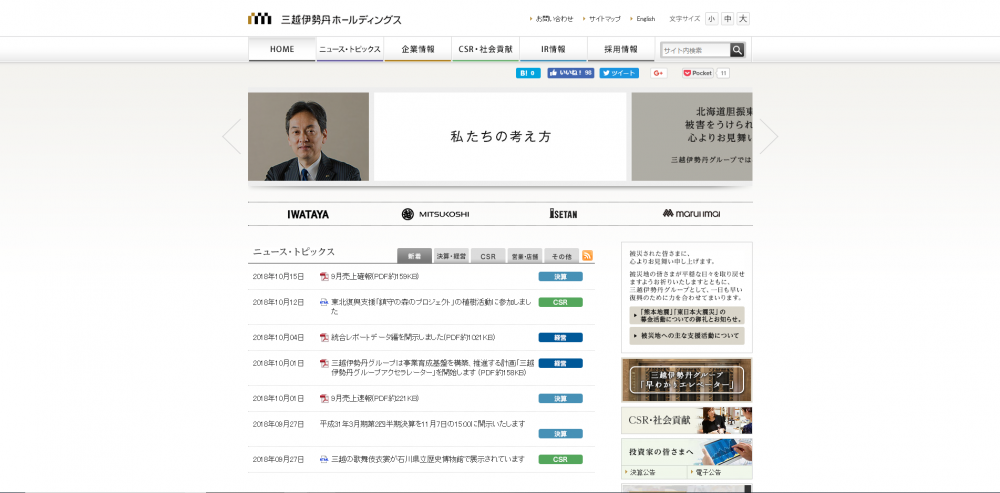Click the サイトマップ link
This screenshot has height=493, width=1000.
pos(605,19)
